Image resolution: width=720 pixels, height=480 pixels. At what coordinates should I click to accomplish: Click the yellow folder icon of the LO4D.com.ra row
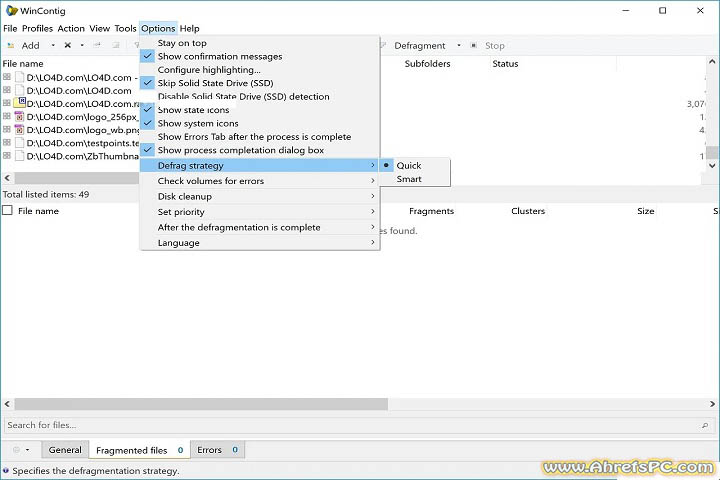pos(20,103)
